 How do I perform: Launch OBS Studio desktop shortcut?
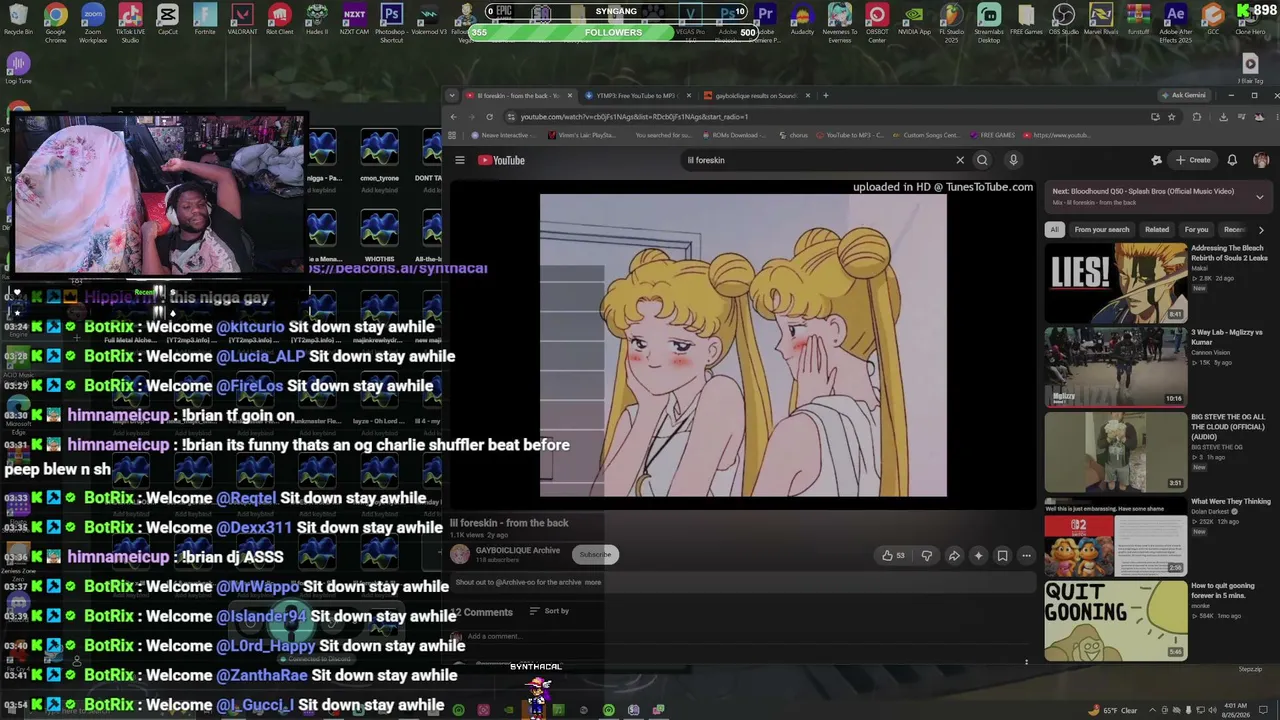pyautogui.click(x=1064, y=19)
